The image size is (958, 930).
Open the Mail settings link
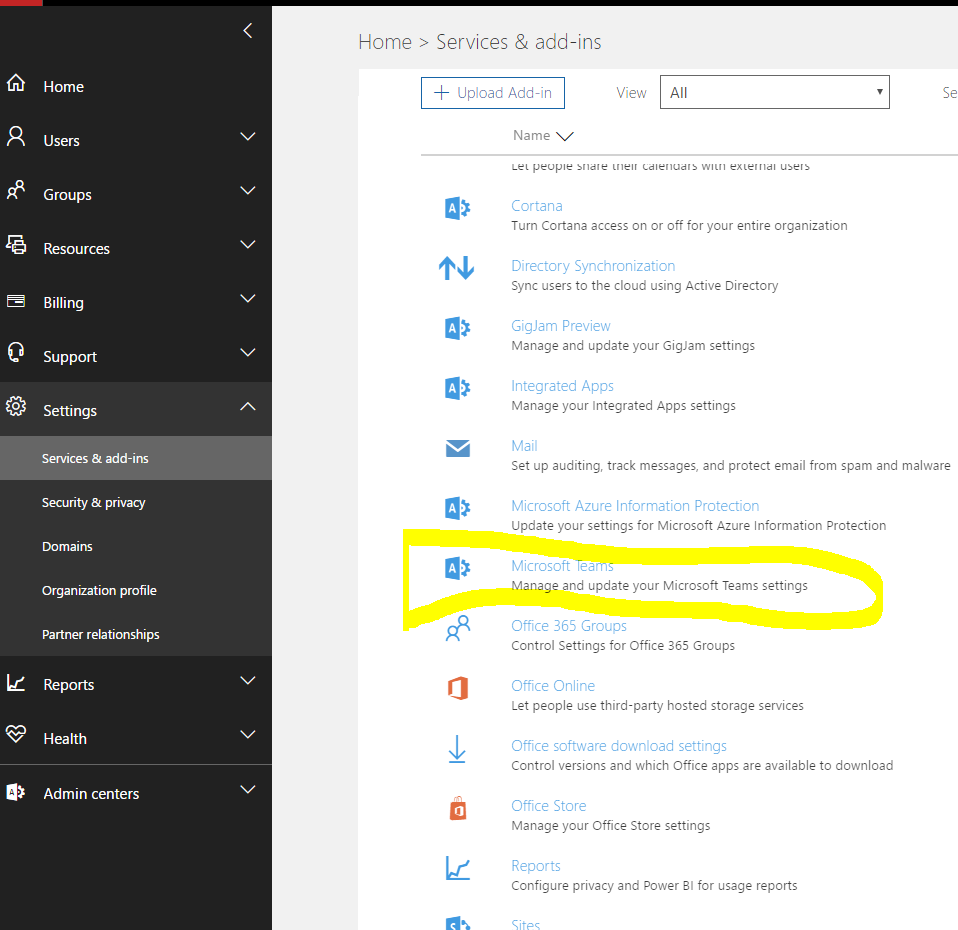[x=524, y=445]
